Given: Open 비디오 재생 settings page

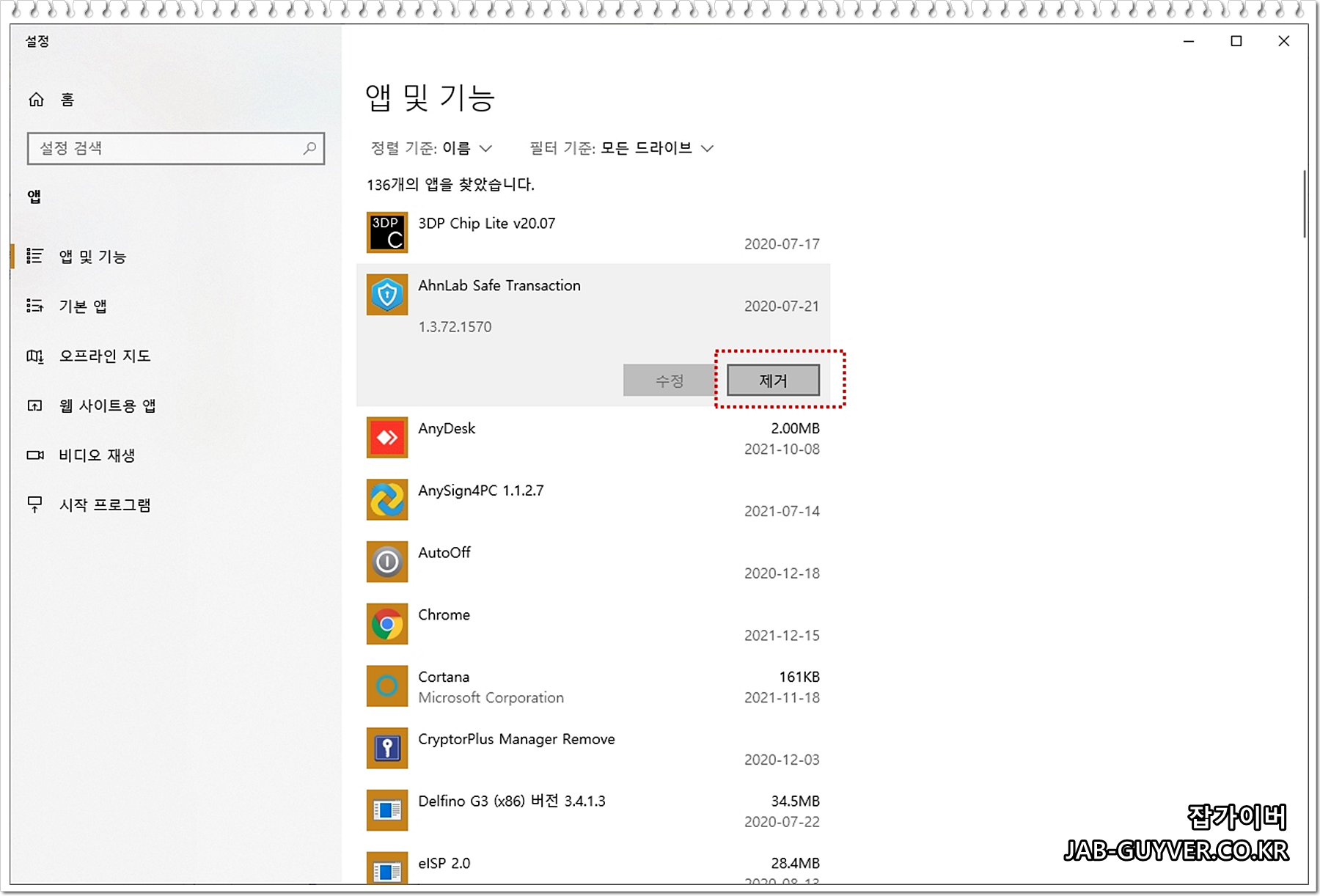Looking at the screenshot, I should click(x=176, y=455).
